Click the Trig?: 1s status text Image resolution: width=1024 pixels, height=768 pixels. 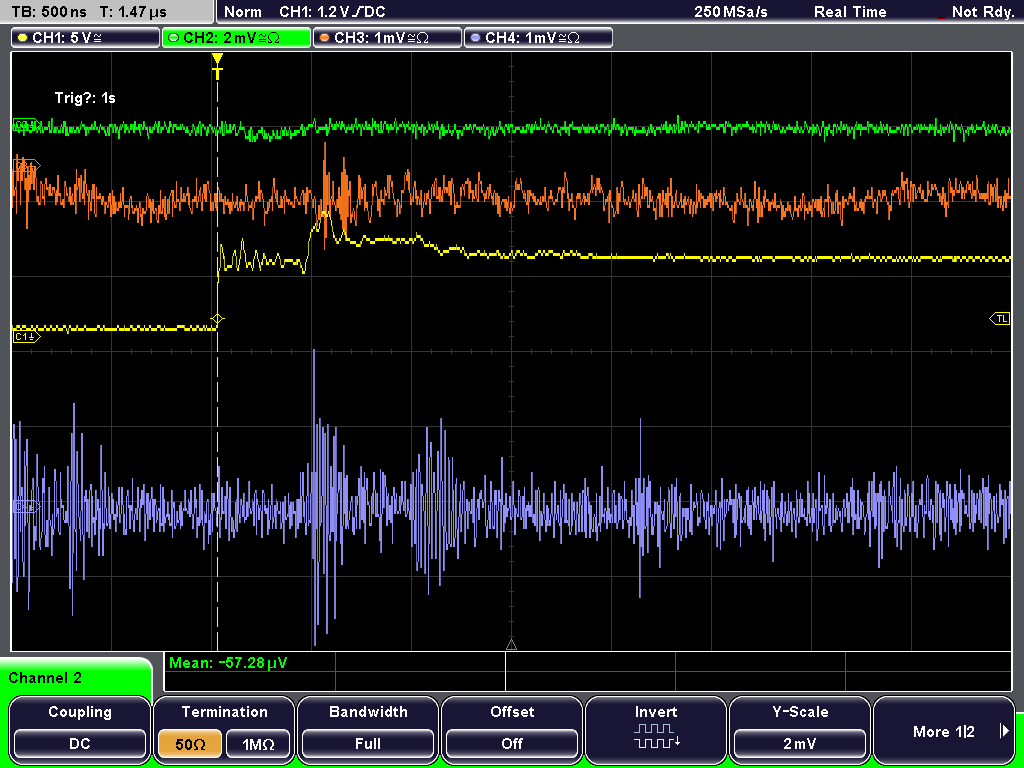pyautogui.click(x=85, y=98)
